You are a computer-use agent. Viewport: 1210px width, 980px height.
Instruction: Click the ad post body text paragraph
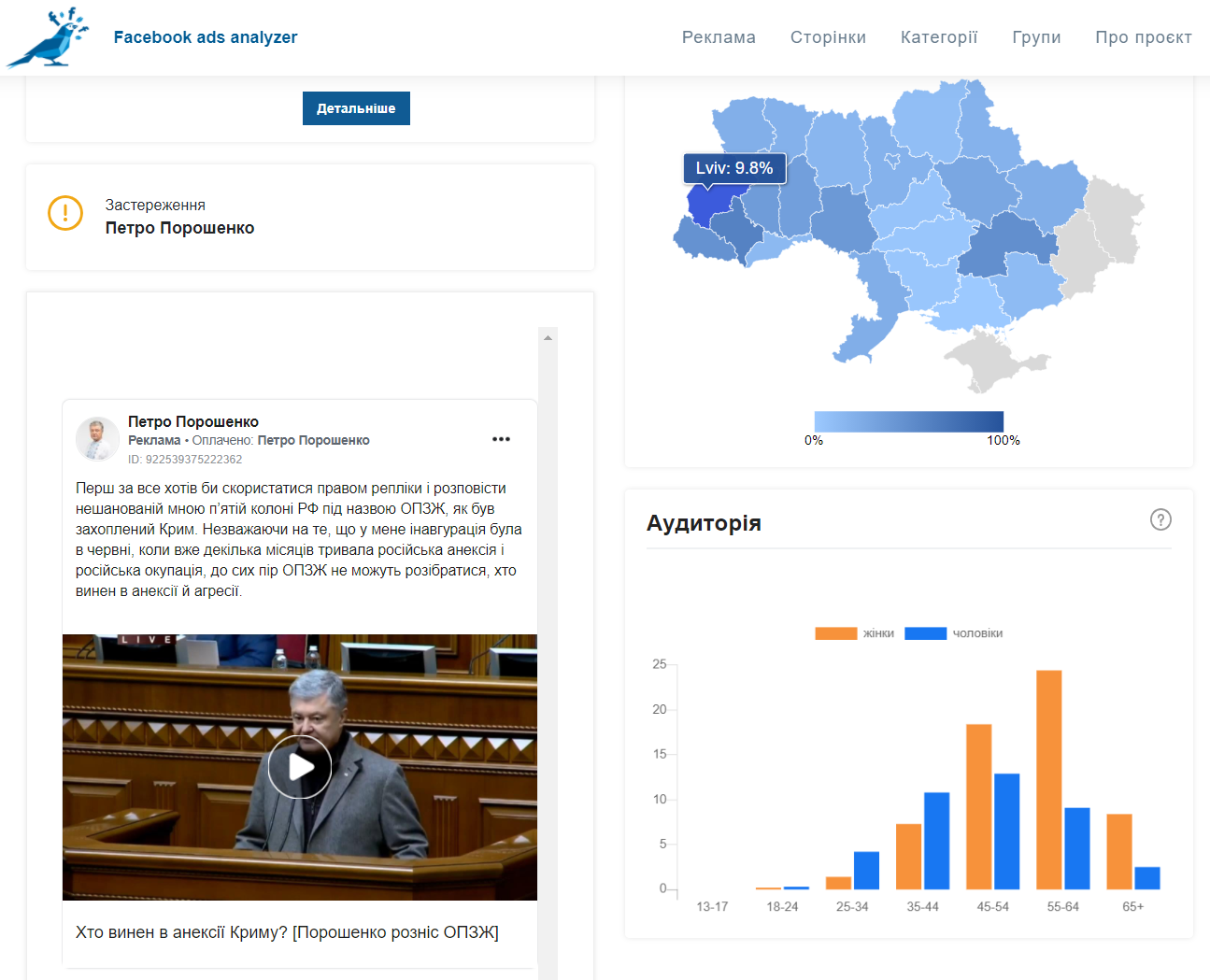pos(299,540)
